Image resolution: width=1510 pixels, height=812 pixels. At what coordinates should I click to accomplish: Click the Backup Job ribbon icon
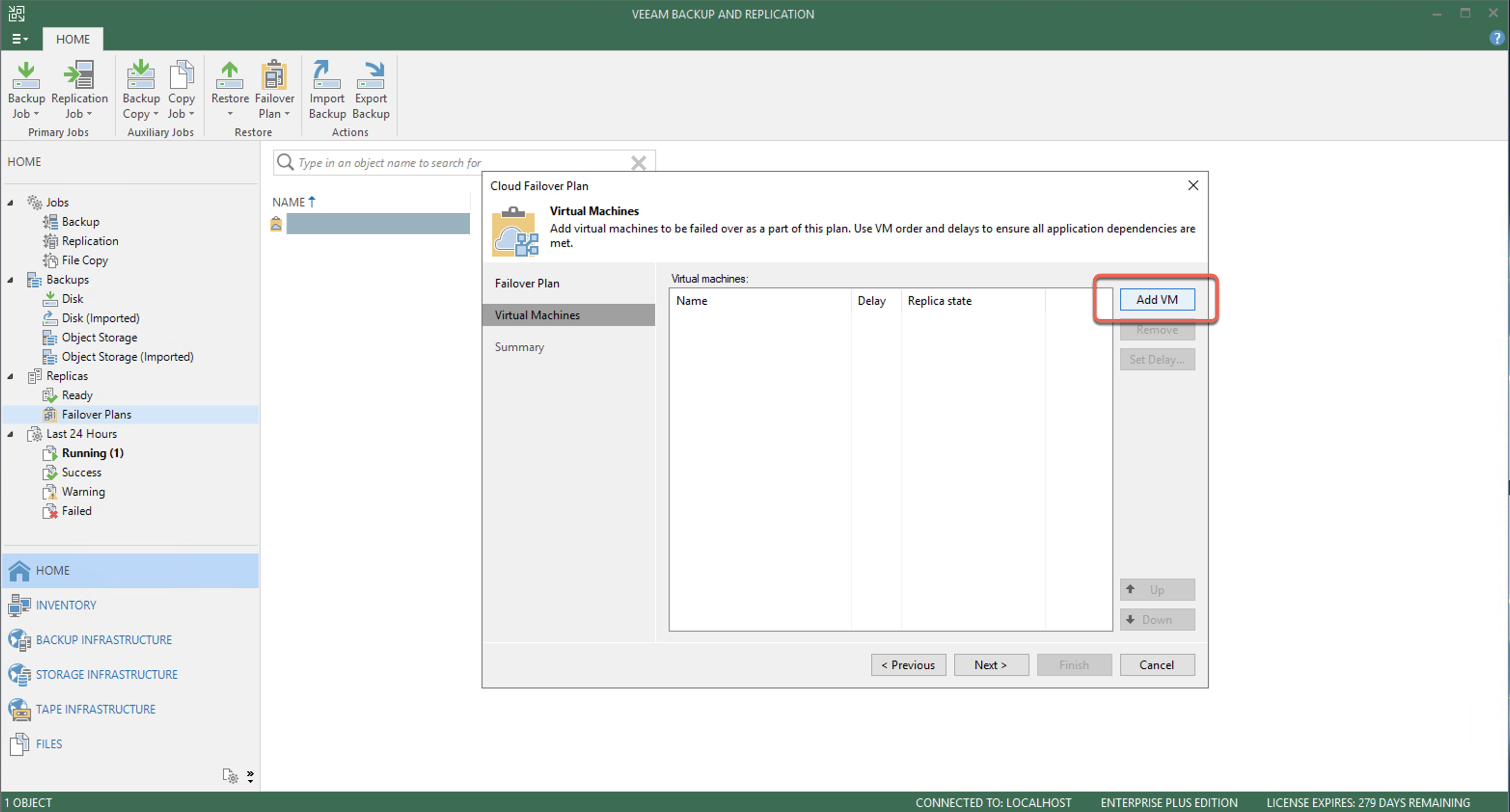click(26, 76)
